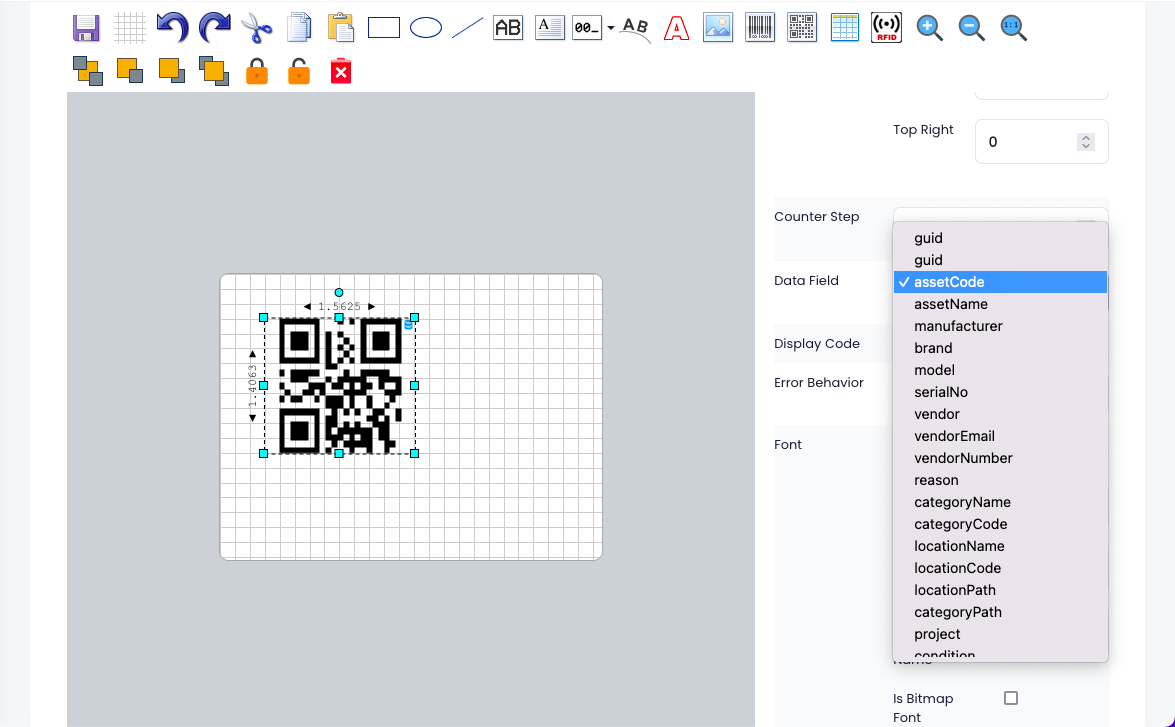Screen dimensions: 1175x727
Task: Click the Zoom 1:1 magnifier
Action: (1014, 28)
